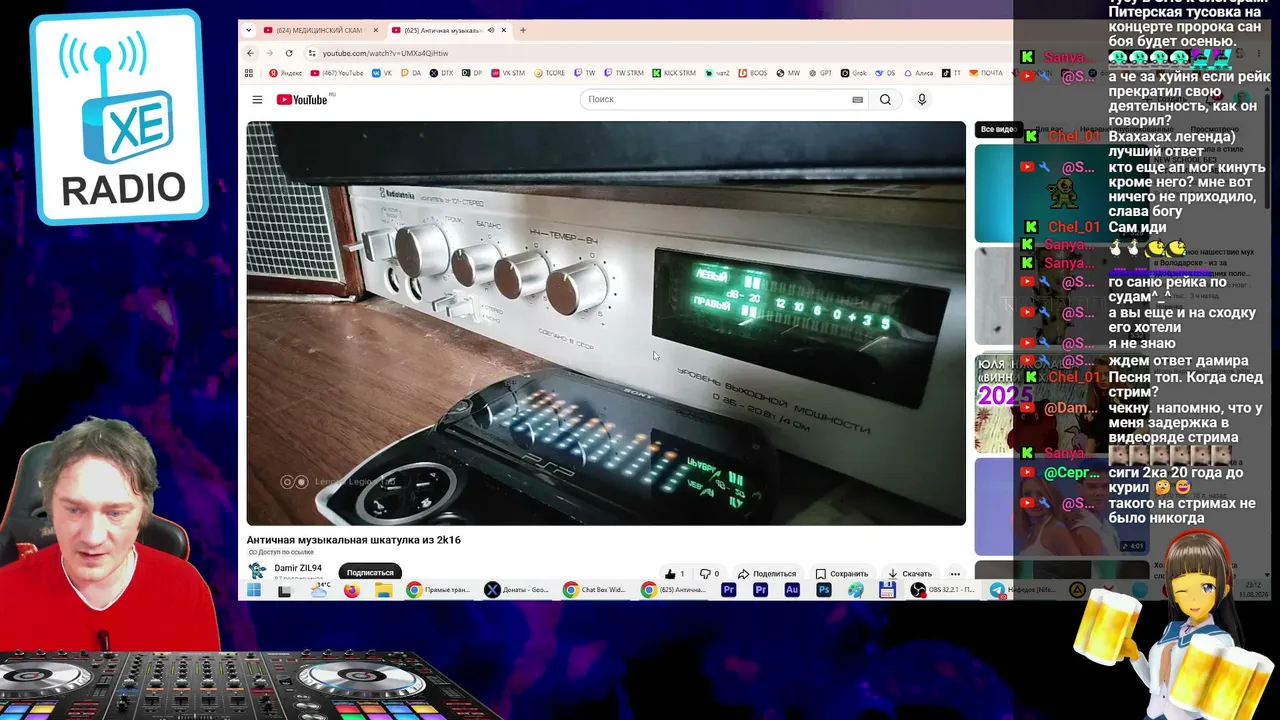Open on-screen keyboard in search box
Screen dimensions: 1280x720
click(857, 100)
